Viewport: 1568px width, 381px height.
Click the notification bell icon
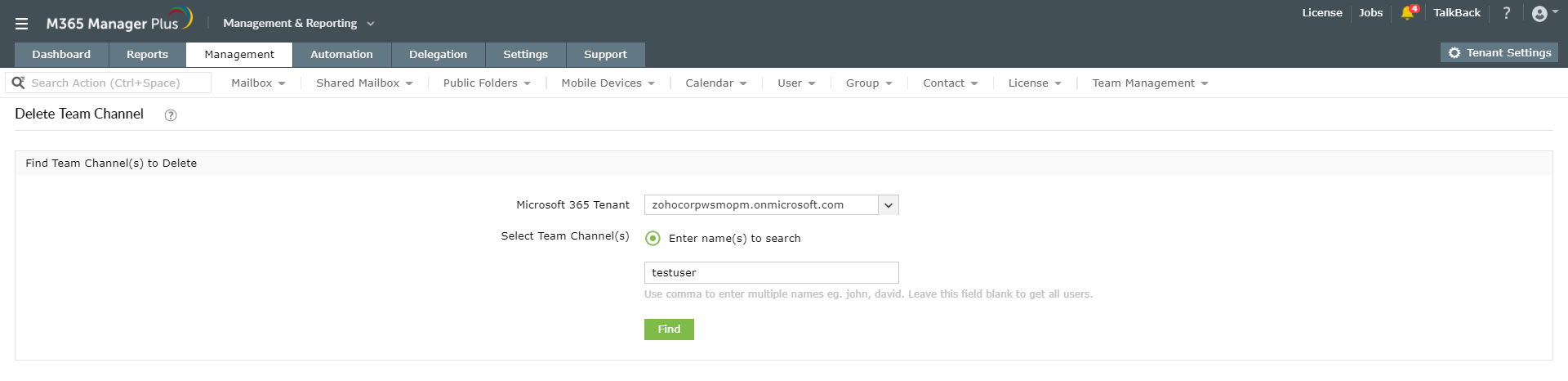tap(1407, 13)
